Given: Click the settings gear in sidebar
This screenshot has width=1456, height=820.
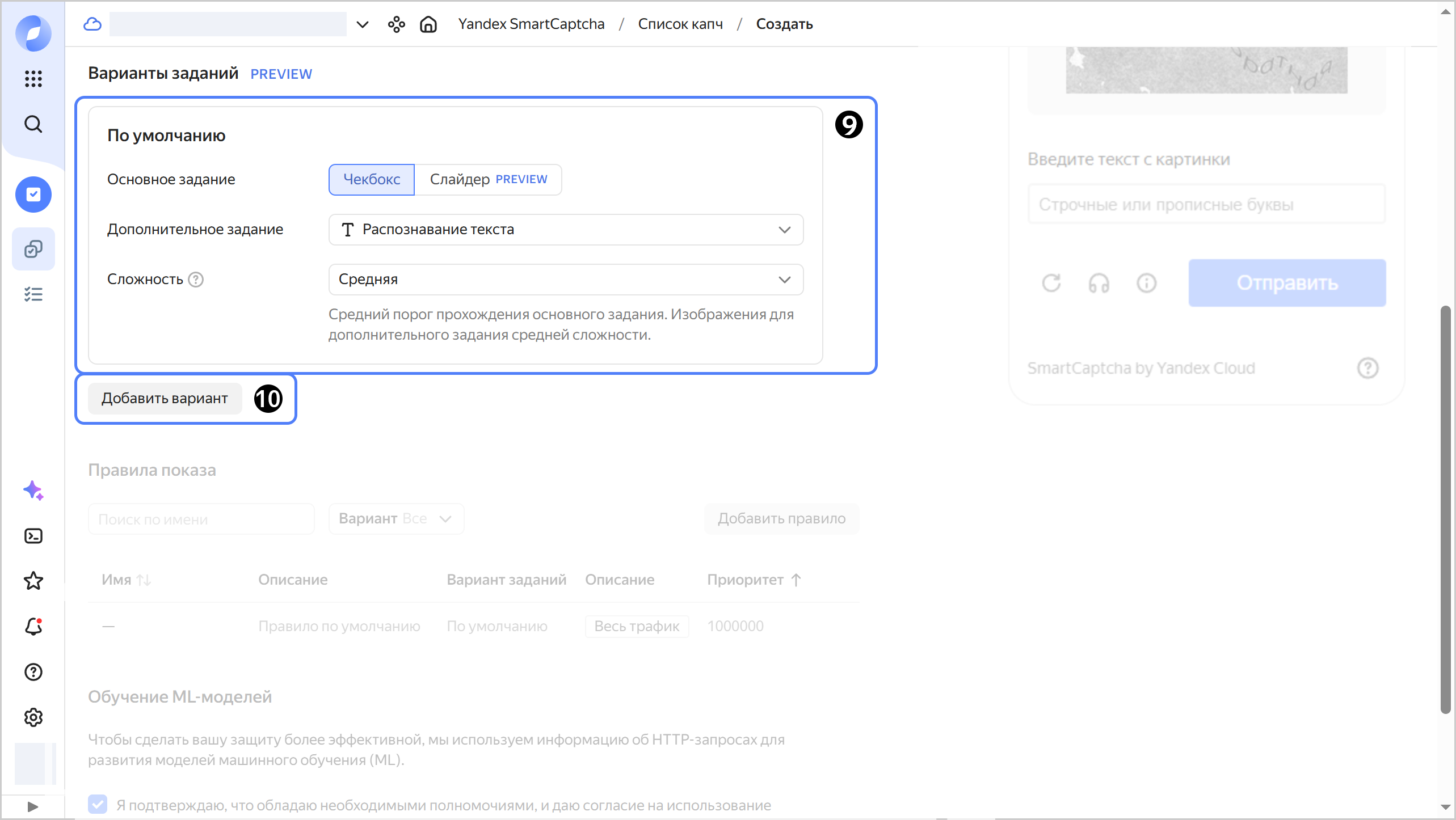Looking at the screenshot, I should point(33,717).
